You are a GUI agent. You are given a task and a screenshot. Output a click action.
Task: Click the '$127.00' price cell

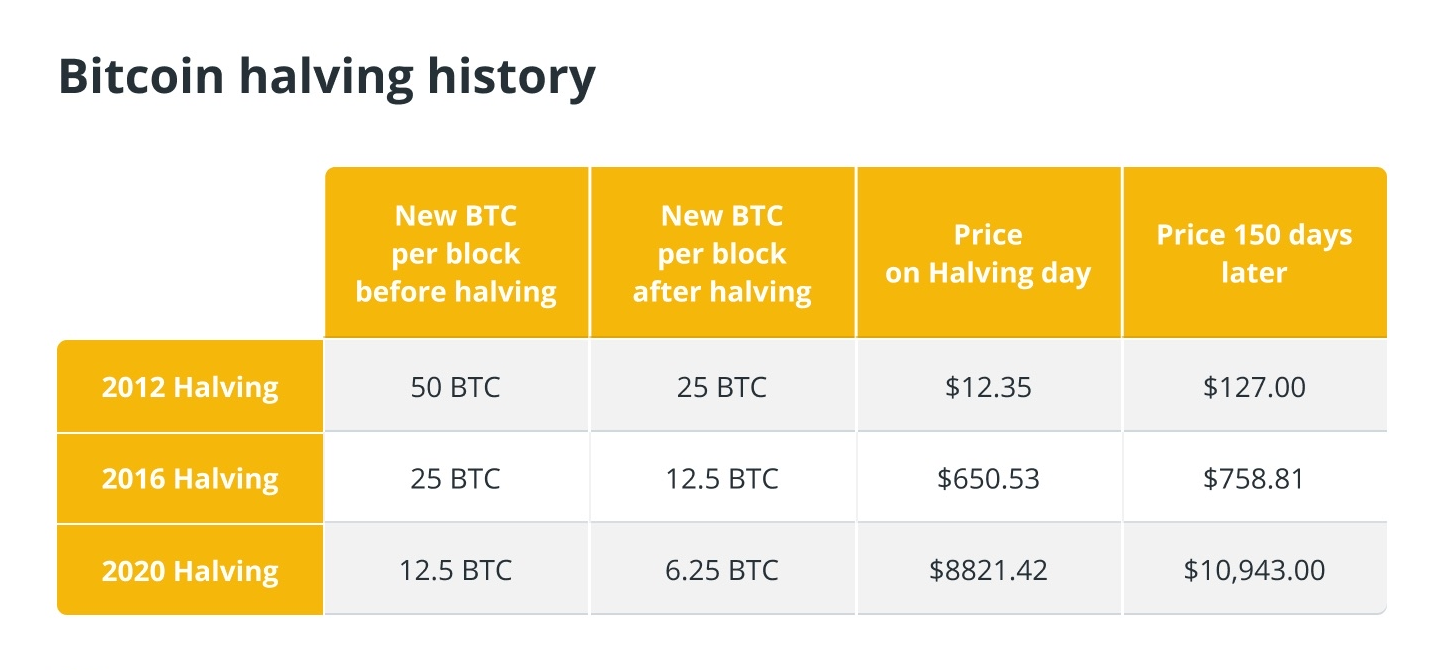click(1254, 387)
